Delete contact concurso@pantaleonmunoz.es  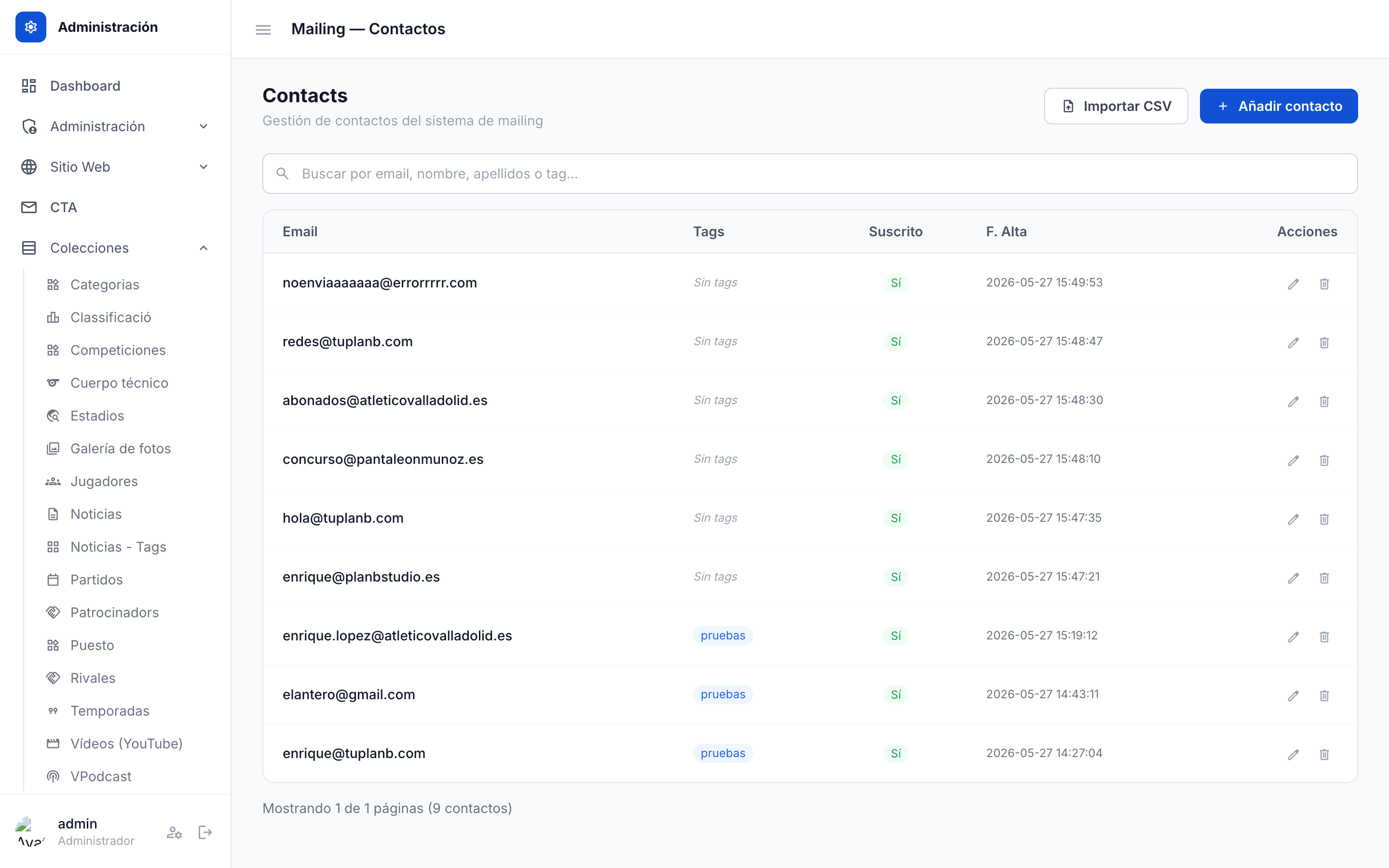(x=1324, y=460)
